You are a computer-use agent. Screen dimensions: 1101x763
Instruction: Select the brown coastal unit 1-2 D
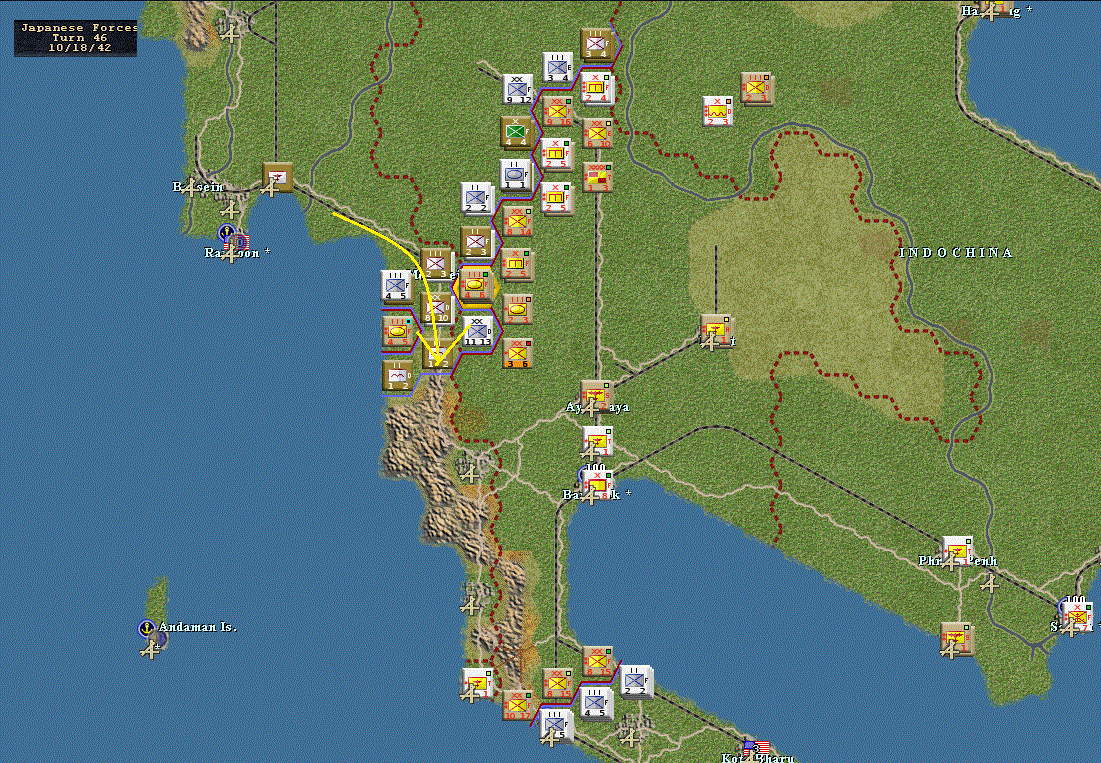(x=397, y=375)
